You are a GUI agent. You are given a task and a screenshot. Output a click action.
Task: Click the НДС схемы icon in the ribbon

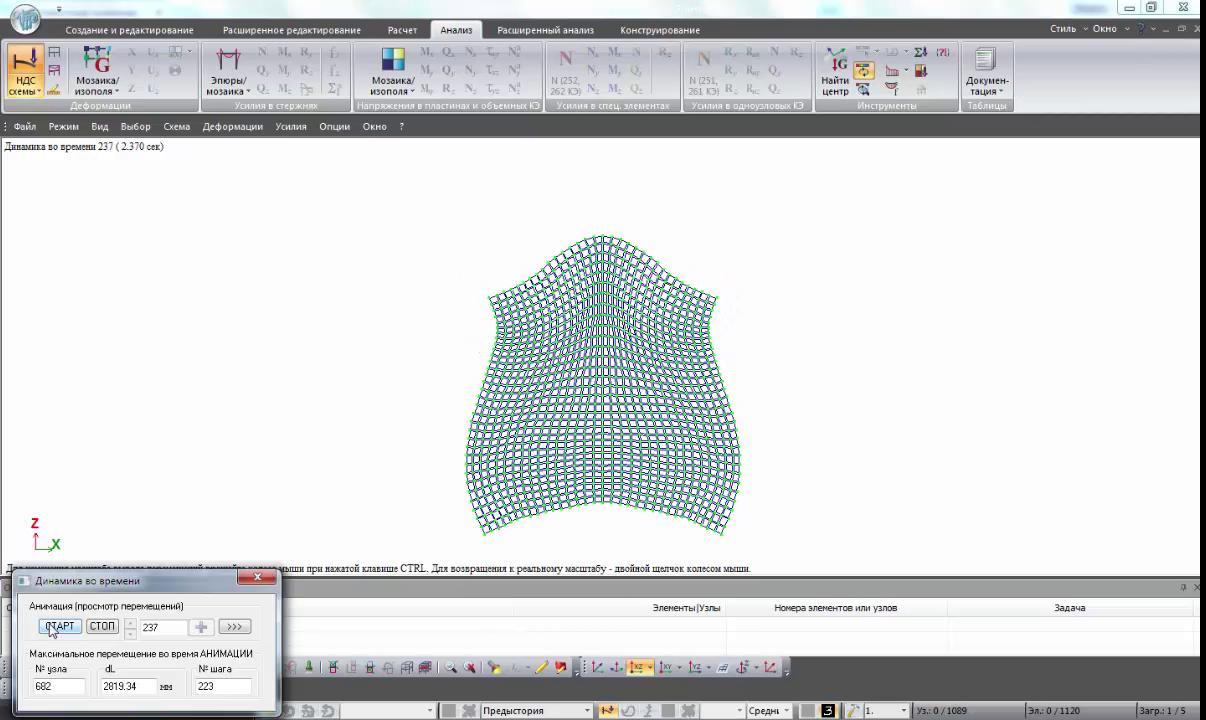tap(25, 70)
